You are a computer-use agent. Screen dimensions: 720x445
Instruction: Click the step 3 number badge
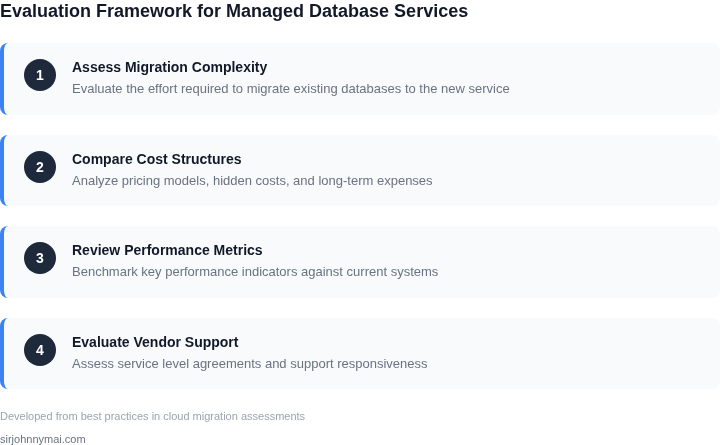pos(40,258)
